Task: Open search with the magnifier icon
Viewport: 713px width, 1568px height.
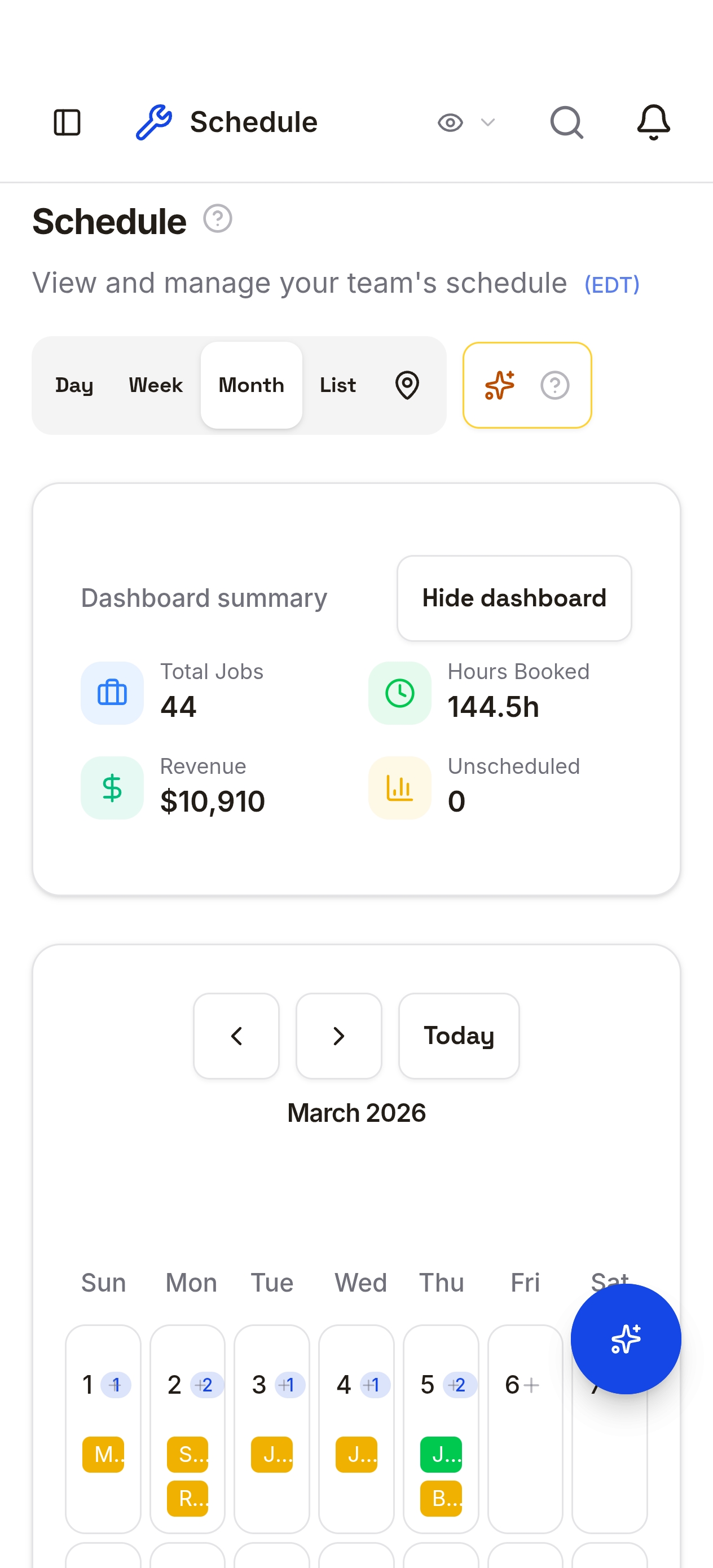Action: click(x=566, y=122)
